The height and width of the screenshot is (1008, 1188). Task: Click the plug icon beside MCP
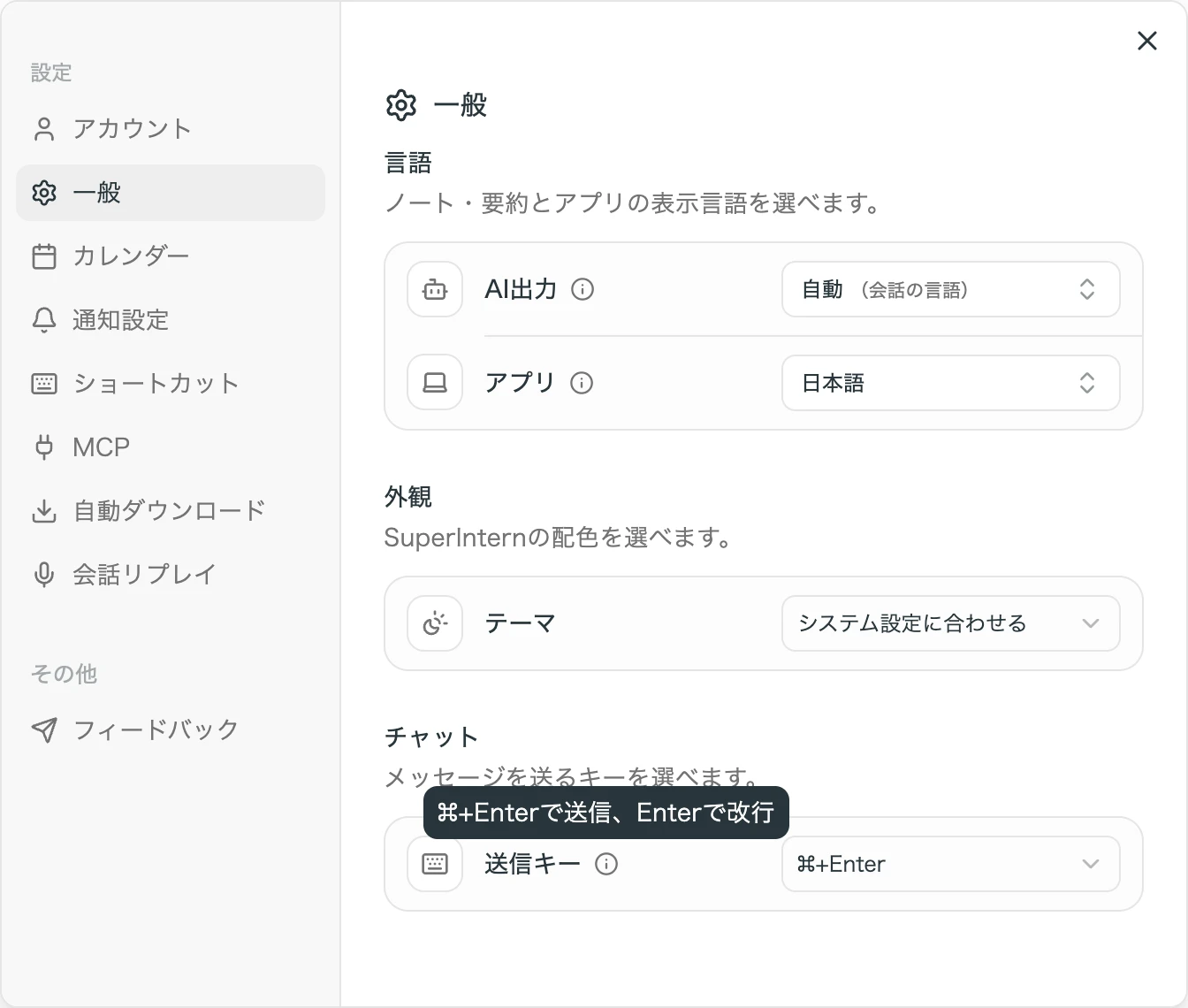[44, 447]
